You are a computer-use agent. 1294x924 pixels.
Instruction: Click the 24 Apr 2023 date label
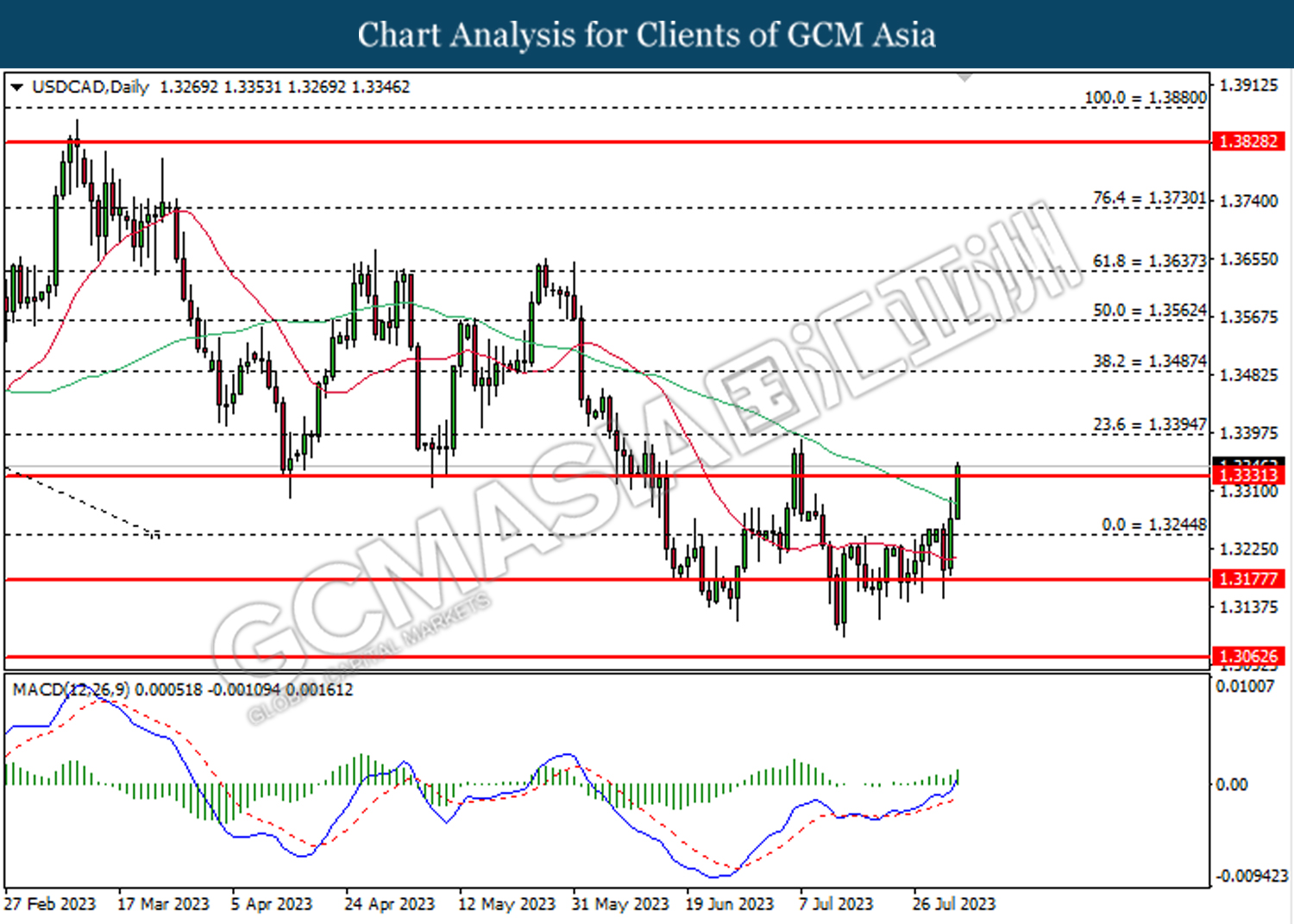pos(389,904)
